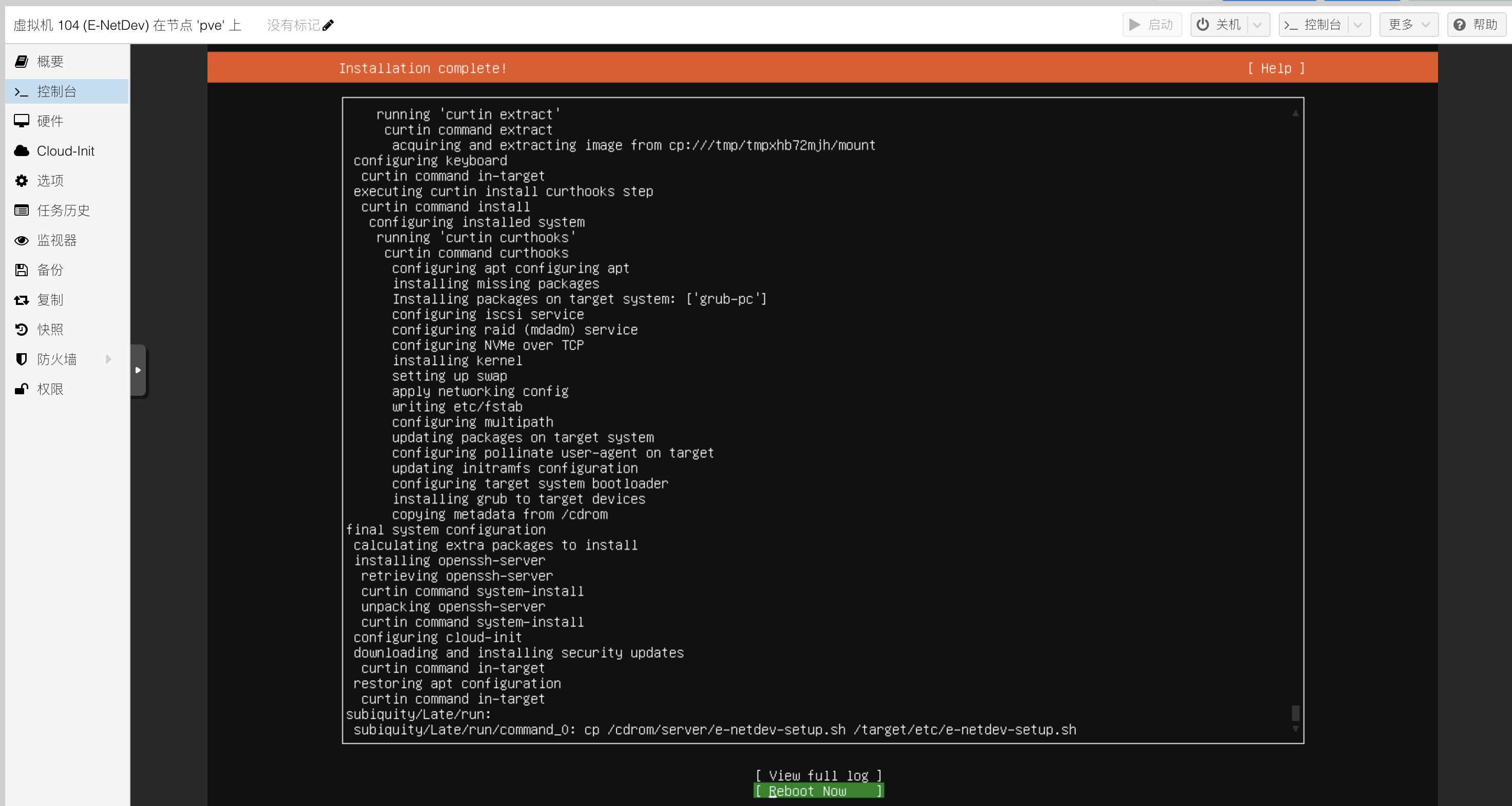This screenshot has height=806, width=1512.
Task: Click the VM title '虚拟机 104 (E-NetDev)' text
Action: [x=82, y=25]
